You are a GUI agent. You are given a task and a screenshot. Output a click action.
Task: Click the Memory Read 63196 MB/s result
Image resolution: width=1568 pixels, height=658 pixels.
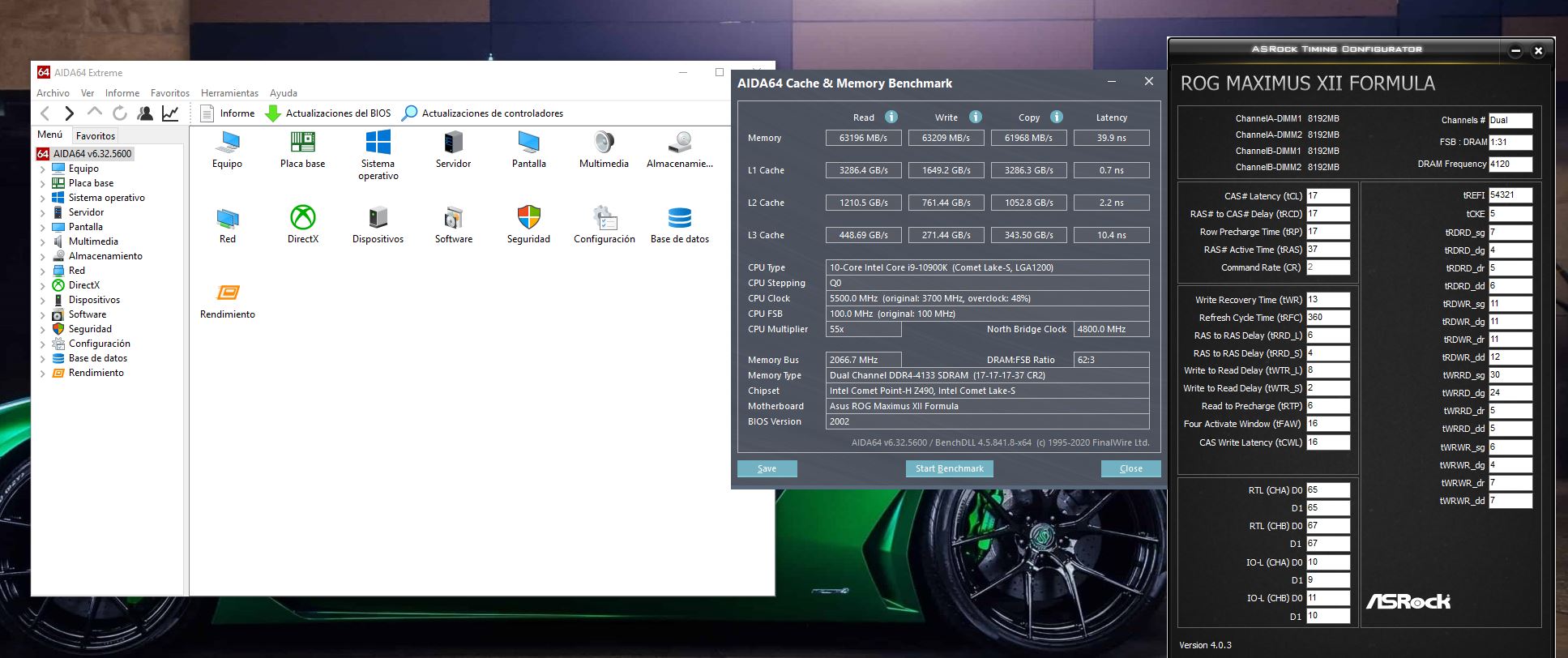863,138
